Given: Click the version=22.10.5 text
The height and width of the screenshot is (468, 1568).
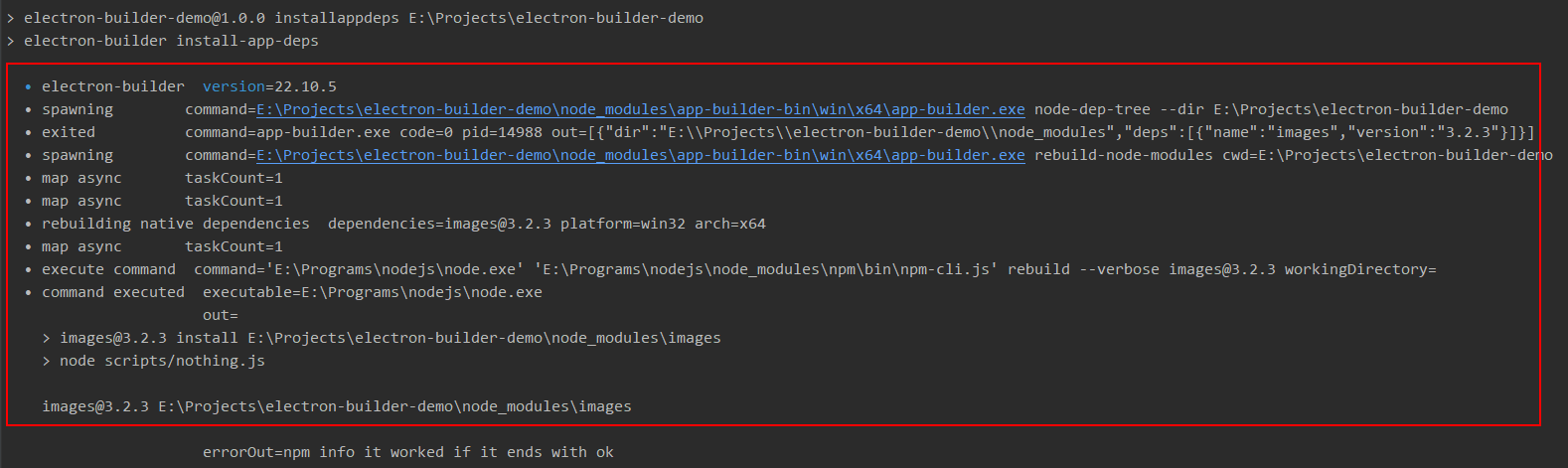Looking at the screenshot, I should (x=269, y=86).
